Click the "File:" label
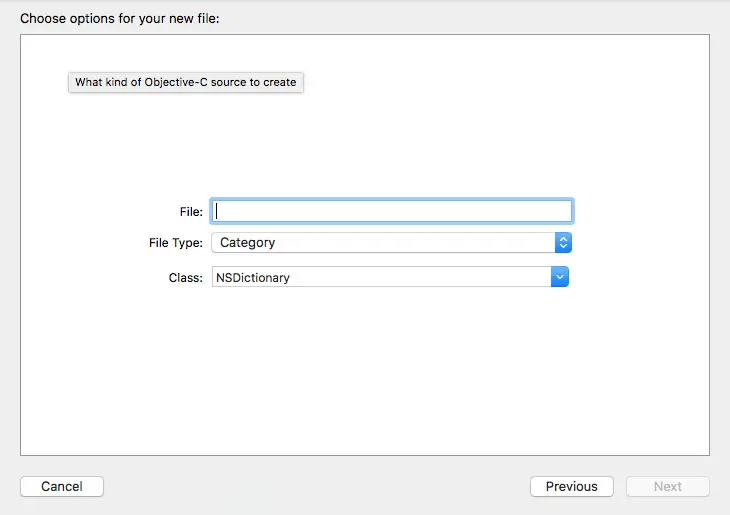The image size is (730, 515). tap(191, 211)
